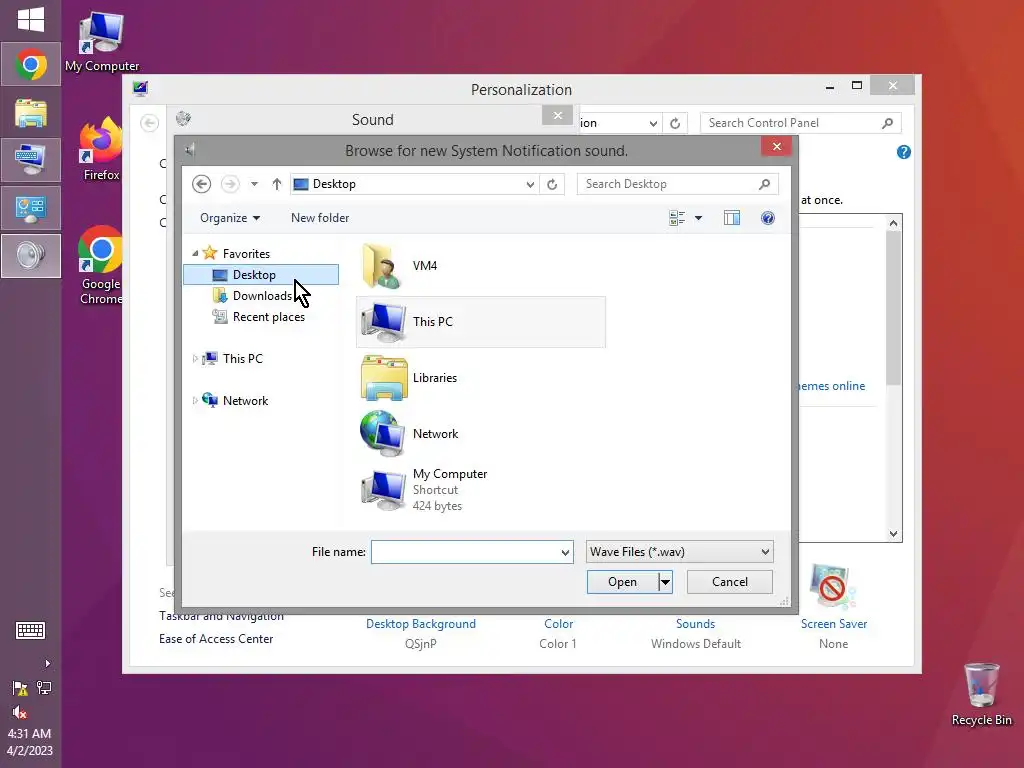
Task: Expand the Desktop address bar dropdown
Action: 530,185
